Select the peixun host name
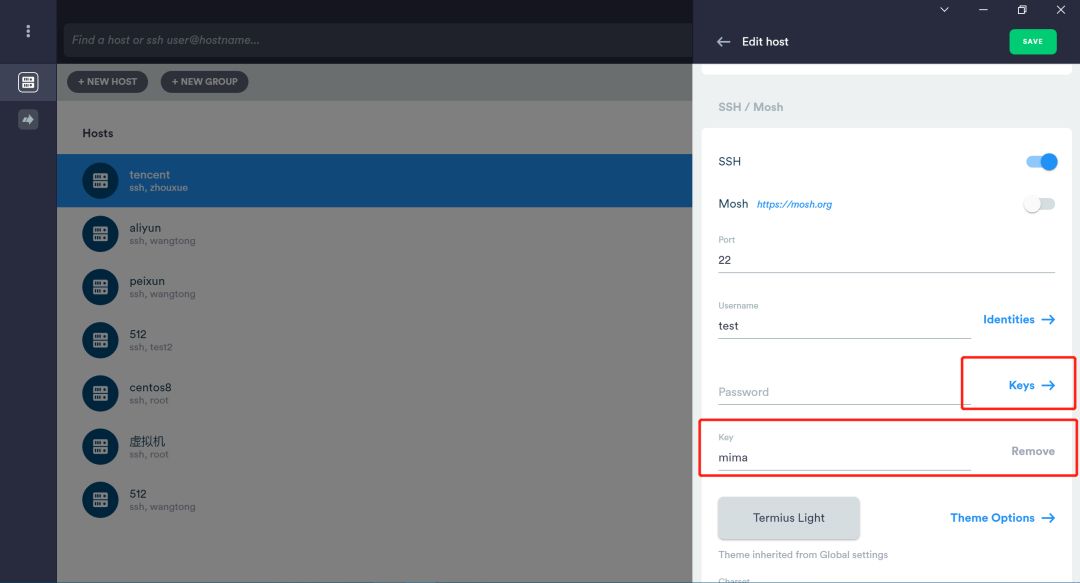This screenshot has height=583, width=1080. 147,281
